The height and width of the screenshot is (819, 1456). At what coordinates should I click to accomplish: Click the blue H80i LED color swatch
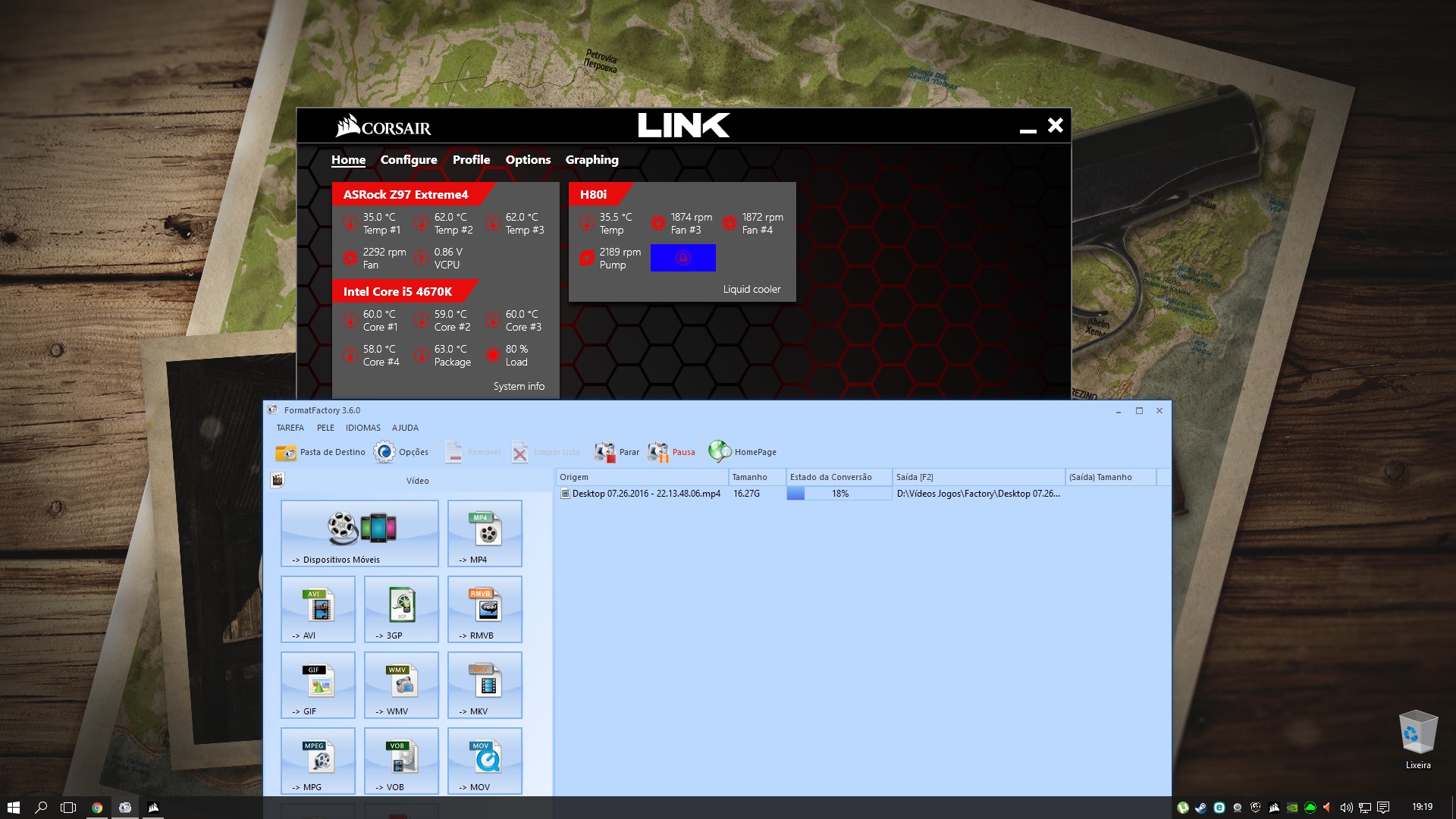click(x=682, y=258)
